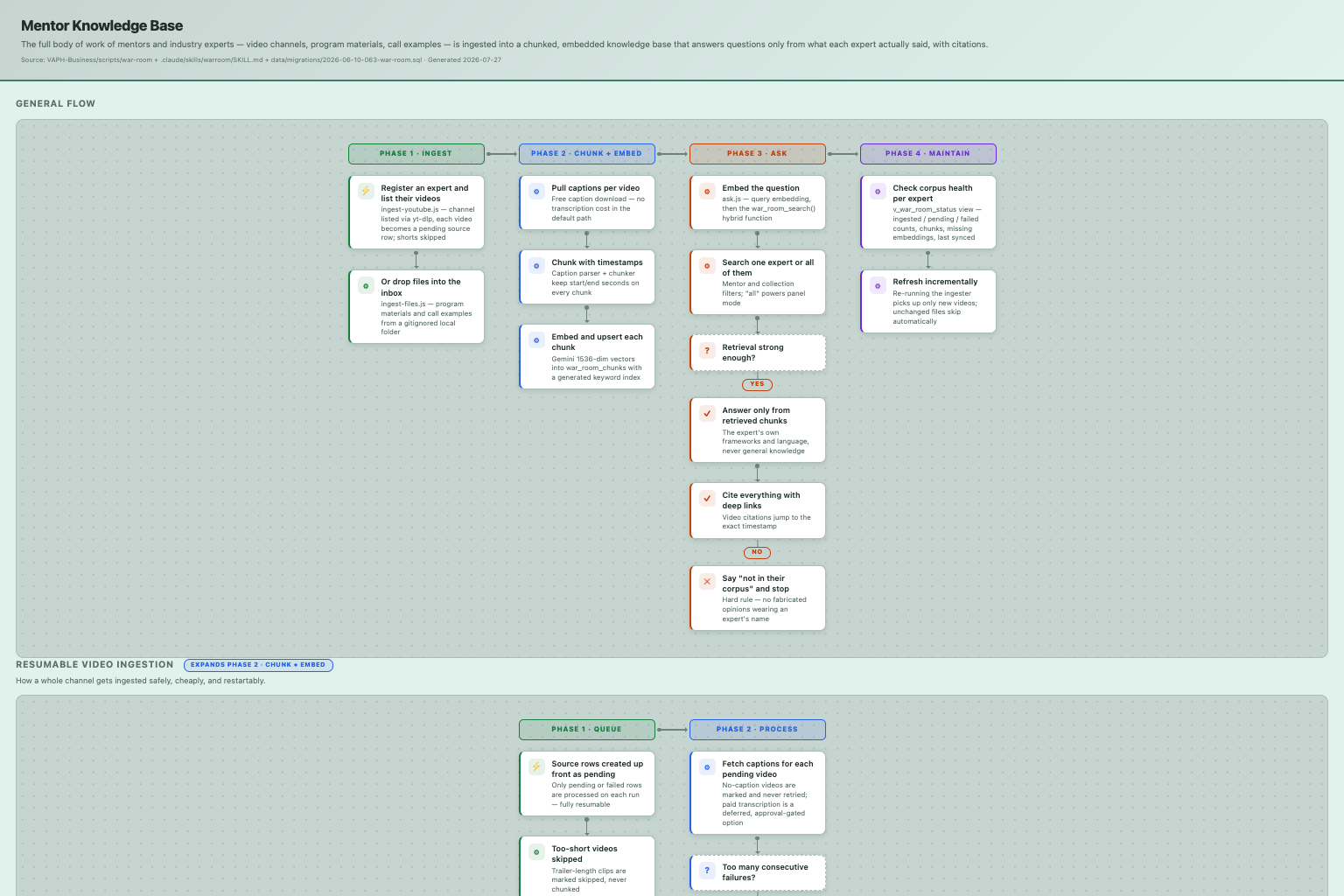Click the Caption parser + chunker description

[x=596, y=283]
